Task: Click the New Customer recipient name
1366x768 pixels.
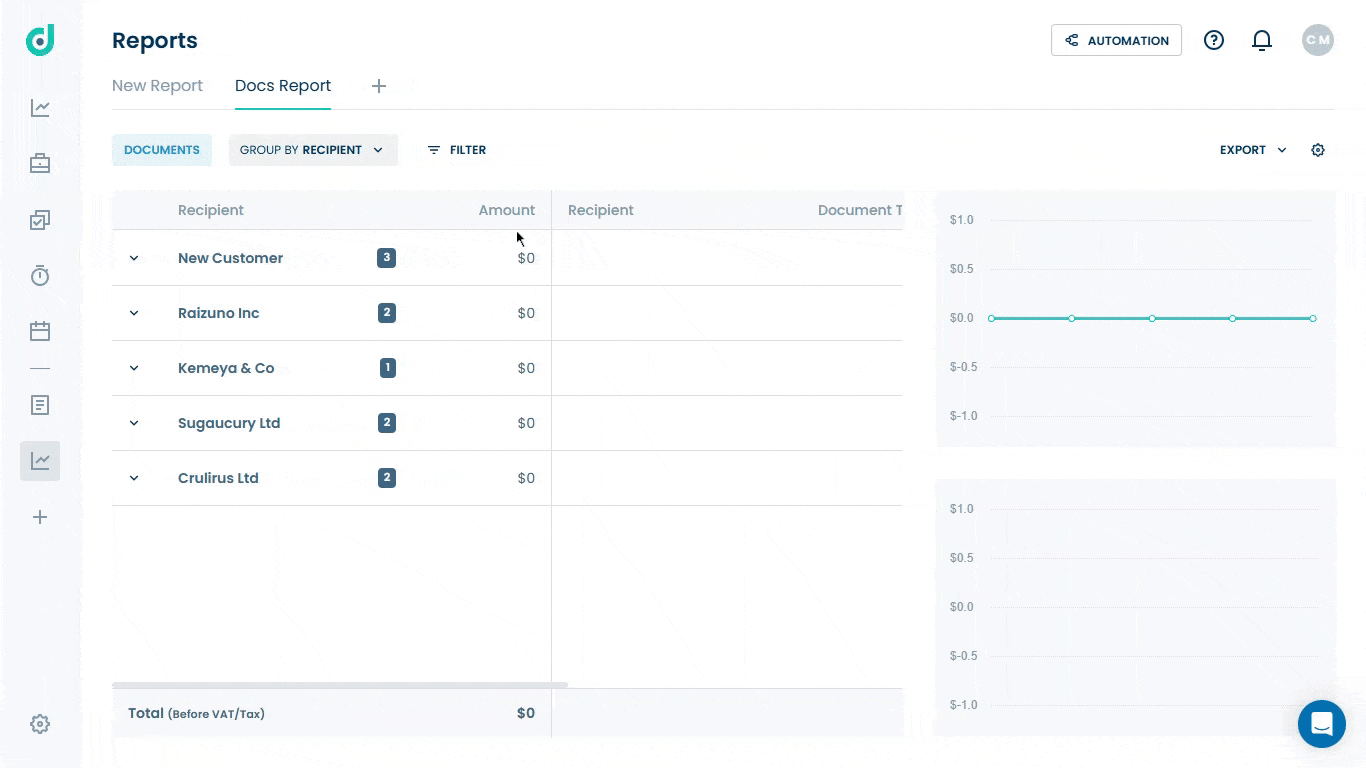Action: pyautogui.click(x=230, y=258)
